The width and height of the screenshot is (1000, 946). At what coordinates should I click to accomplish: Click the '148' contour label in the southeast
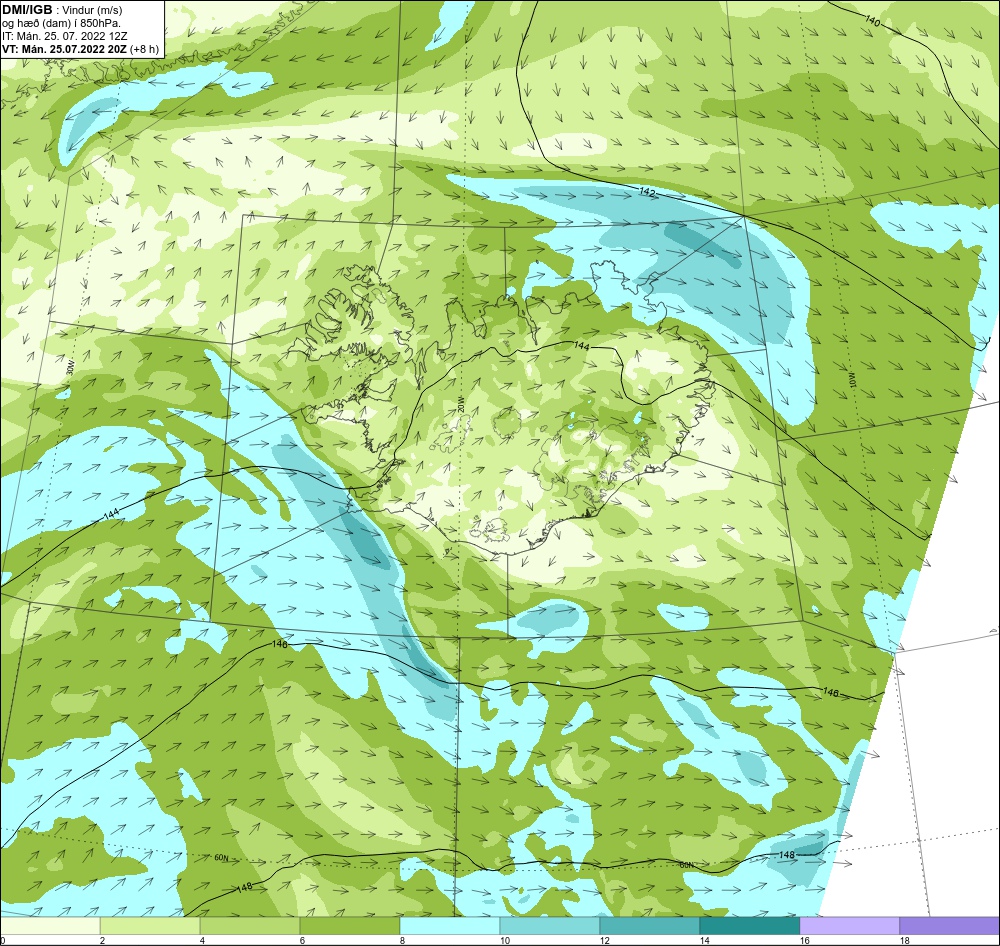tap(787, 855)
